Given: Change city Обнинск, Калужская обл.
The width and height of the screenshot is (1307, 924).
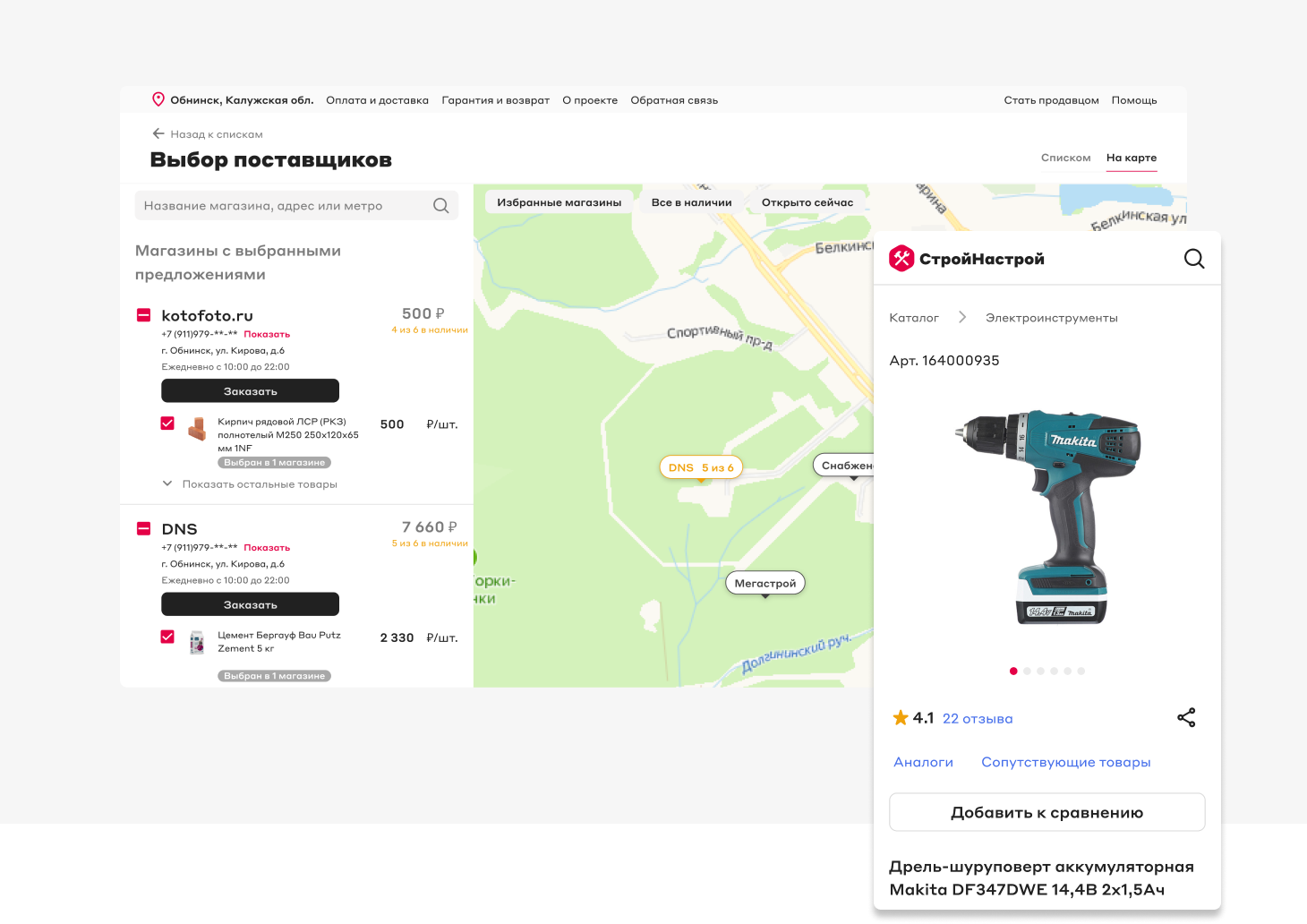Looking at the screenshot, I should [x=242, y=100].
